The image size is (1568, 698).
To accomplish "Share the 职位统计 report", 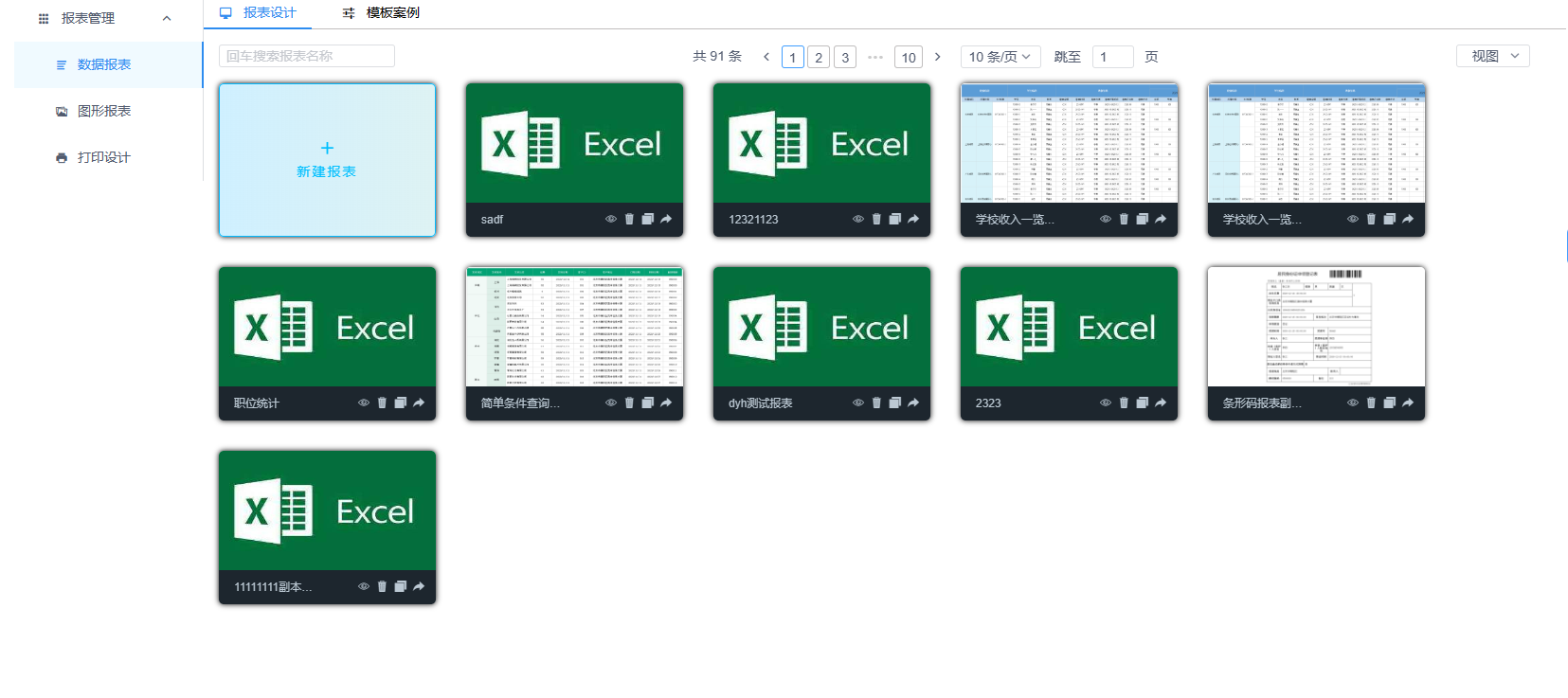I will [419, 403].
